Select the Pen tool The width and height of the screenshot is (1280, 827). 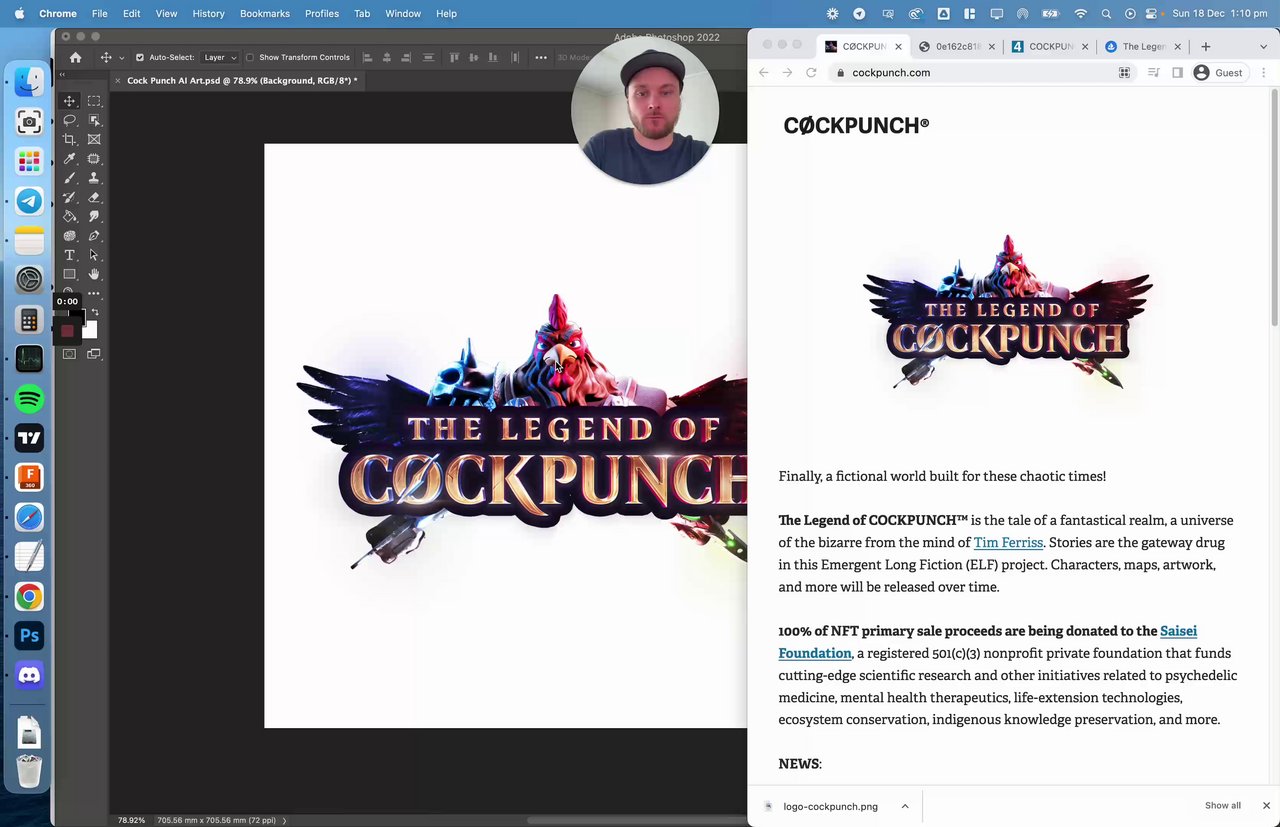(x=94, y=236)
